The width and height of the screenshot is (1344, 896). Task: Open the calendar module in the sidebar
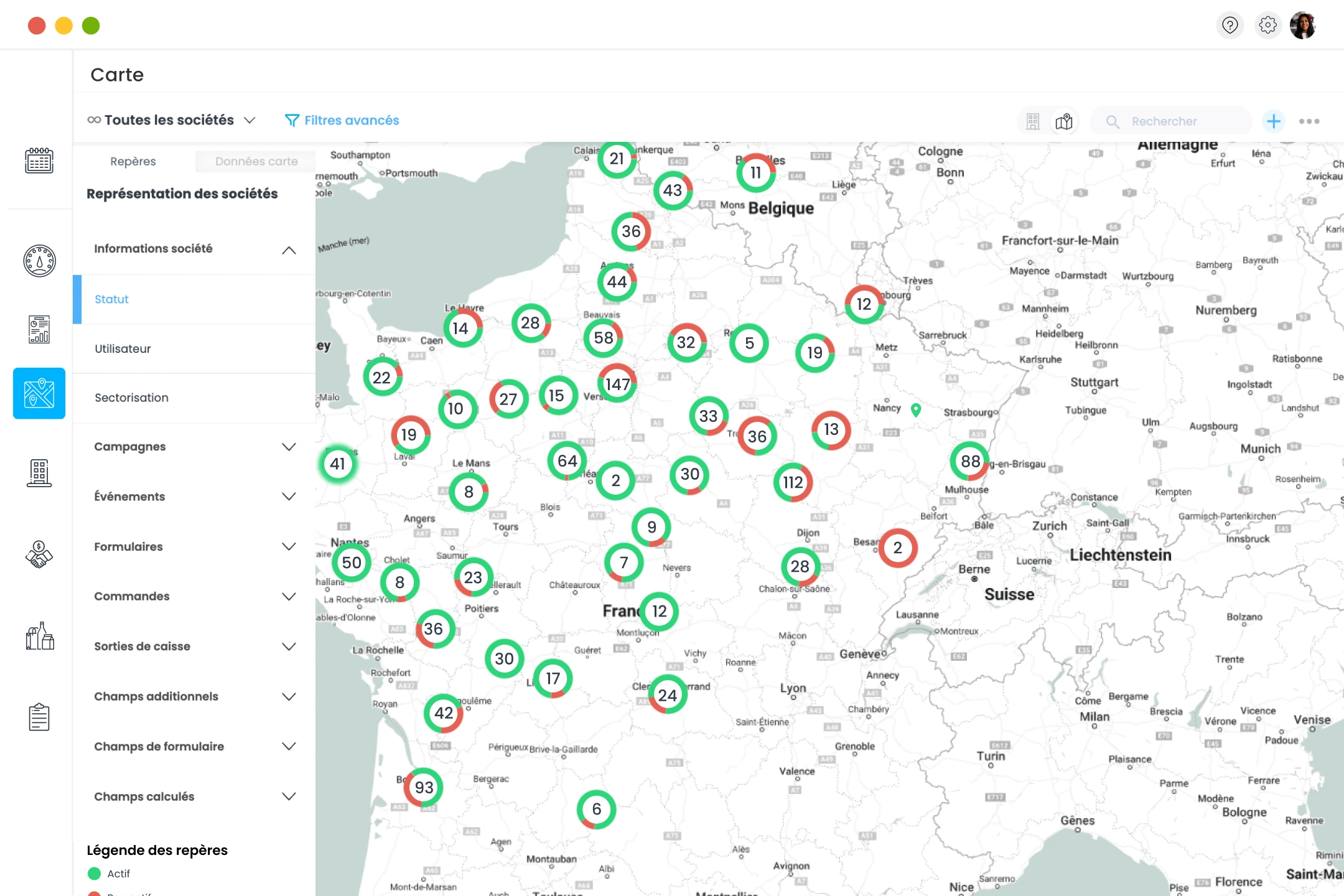click(39, 161)
